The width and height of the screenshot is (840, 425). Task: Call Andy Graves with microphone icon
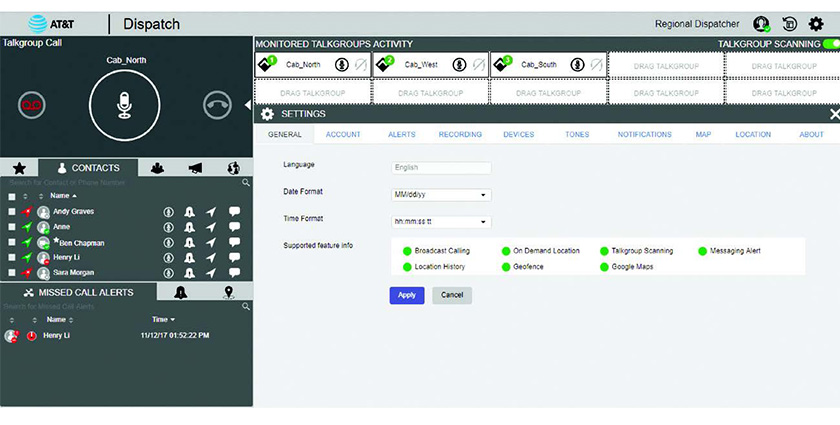click(x=169, y=212)
